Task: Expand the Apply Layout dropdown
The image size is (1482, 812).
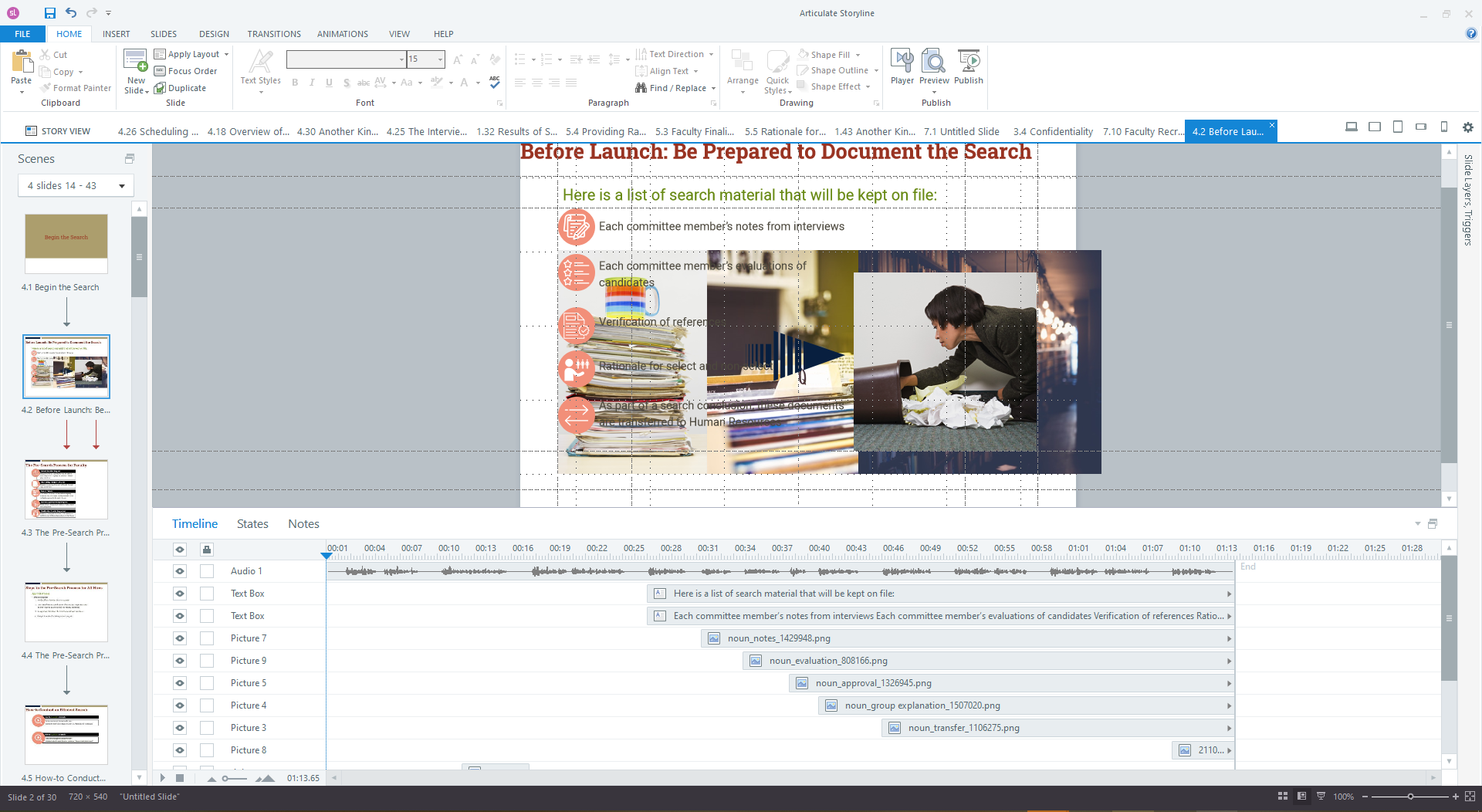Action: click(x=226, y=54)
